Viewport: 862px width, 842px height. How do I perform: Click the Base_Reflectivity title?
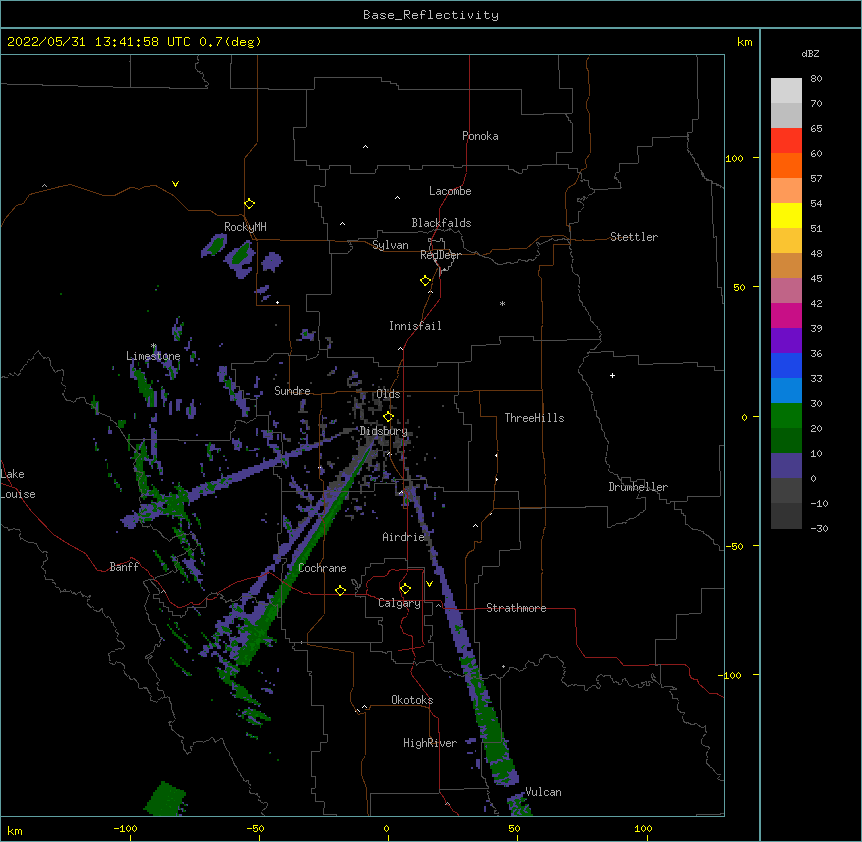click(431, 15)
